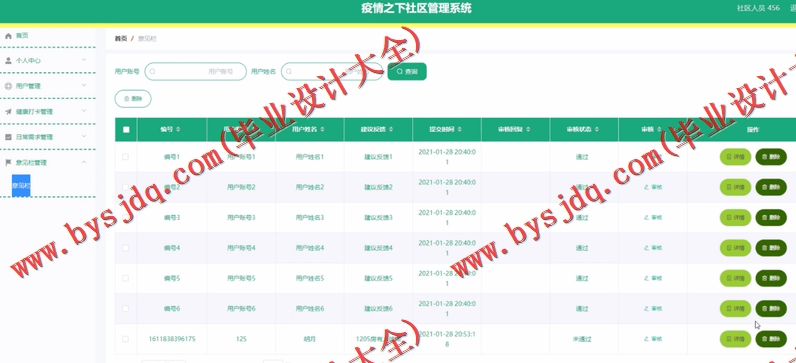796x363 pixels.
Task: Expand the 个人中心 menu chevron
Action: pyautogui.click(x=84, y=60)
